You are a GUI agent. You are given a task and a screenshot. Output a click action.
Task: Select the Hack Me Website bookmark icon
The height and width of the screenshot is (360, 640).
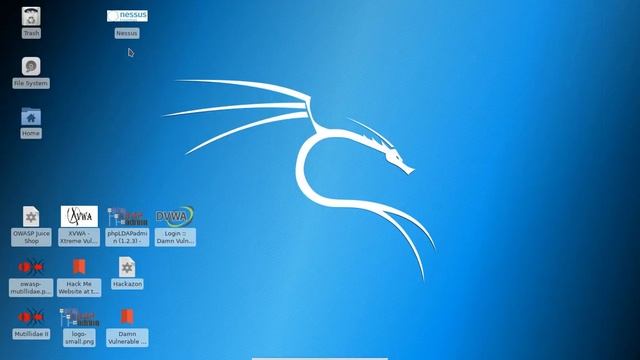pyautogui.click(x=79, y=267)
